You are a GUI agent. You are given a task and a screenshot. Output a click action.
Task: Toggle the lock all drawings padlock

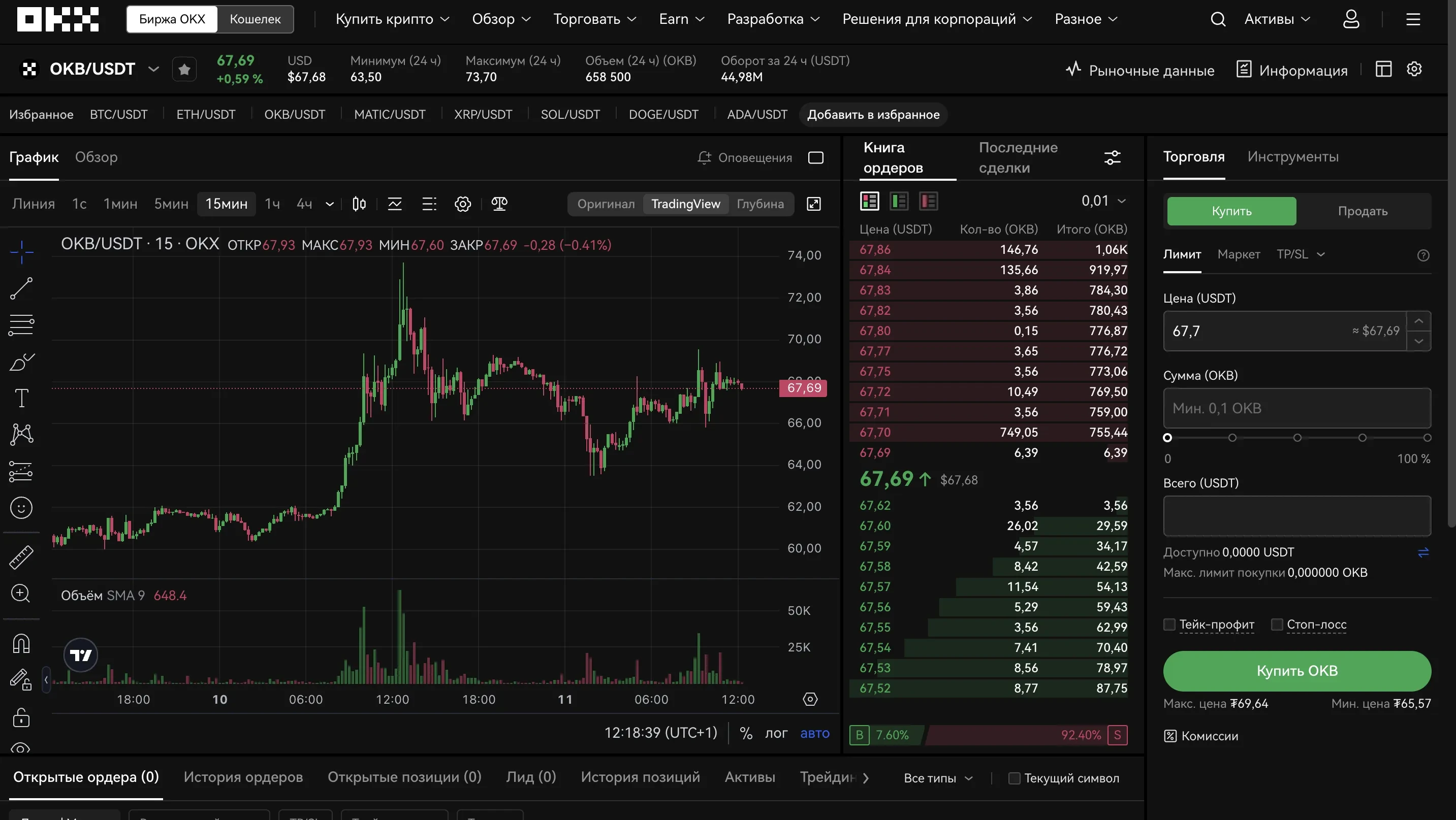pos(21,717)
